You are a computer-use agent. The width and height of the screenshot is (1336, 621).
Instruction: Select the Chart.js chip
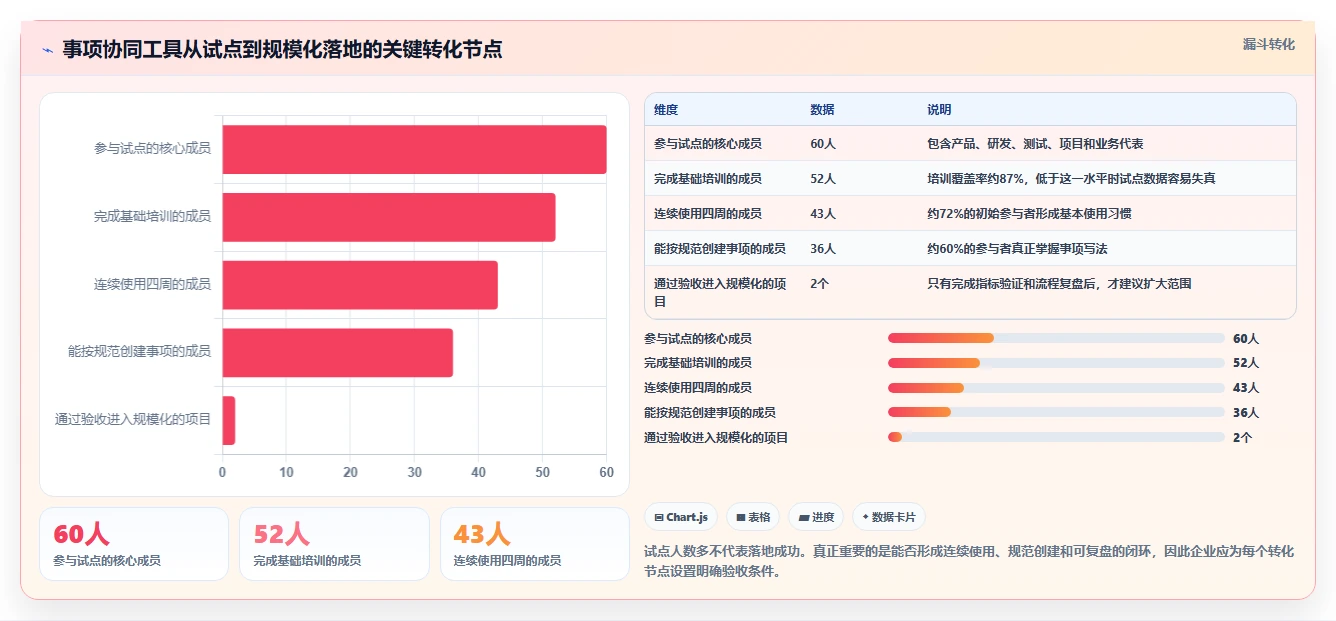pos(681,517)
